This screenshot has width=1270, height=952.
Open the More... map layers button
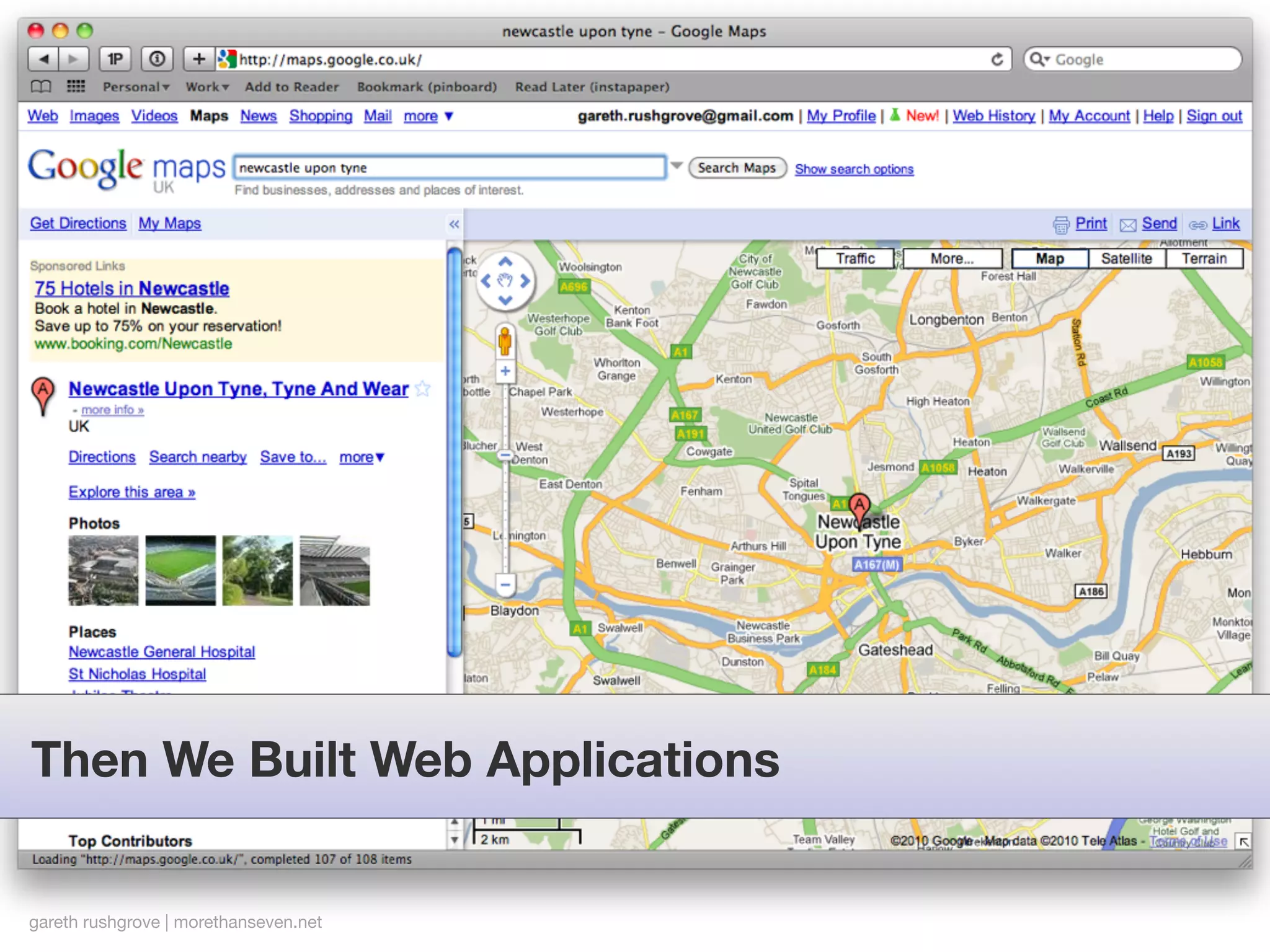952,258
